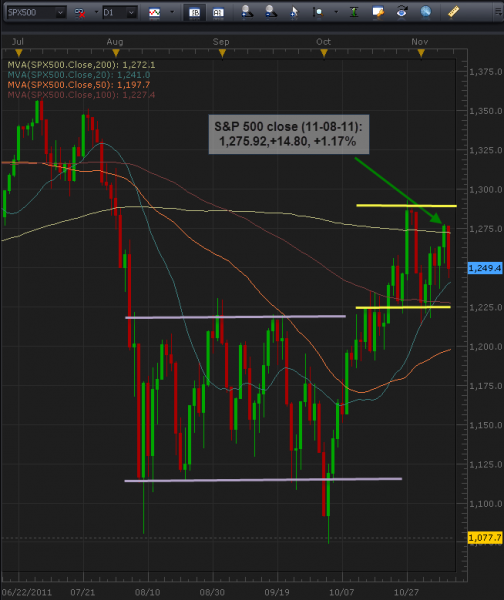Click the 07/21 date axis label

[83, 593]
